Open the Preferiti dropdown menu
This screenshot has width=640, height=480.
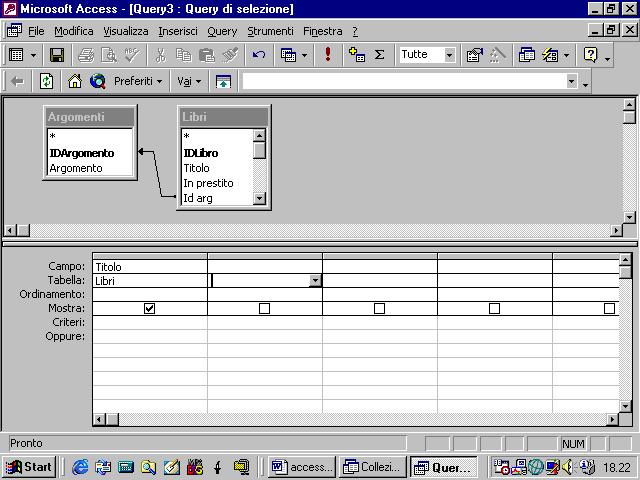(138, 82)
